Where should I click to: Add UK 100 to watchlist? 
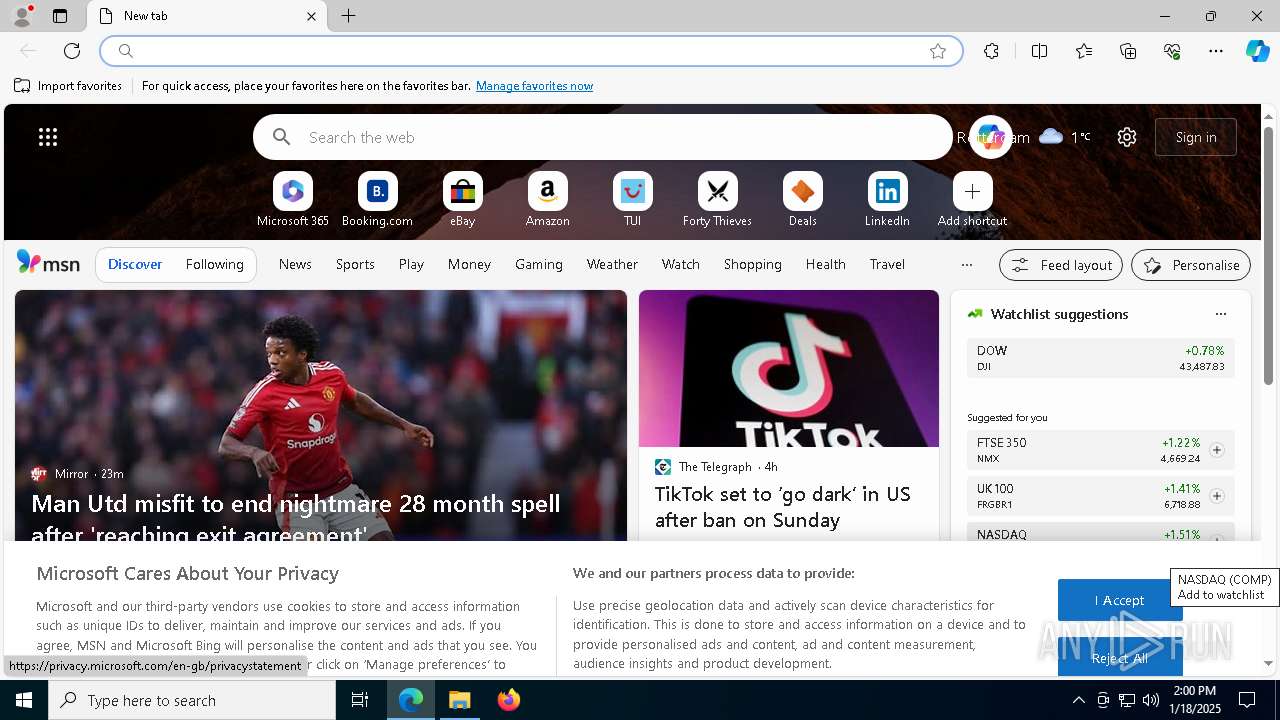click(1216, 496)
